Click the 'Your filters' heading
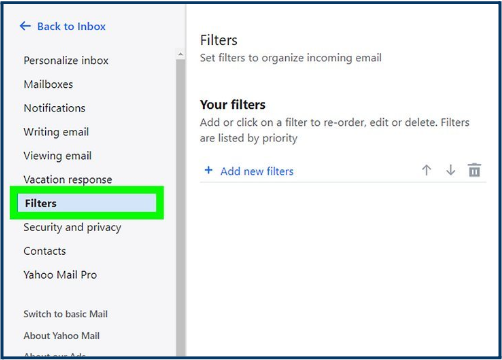 point(233,105)
